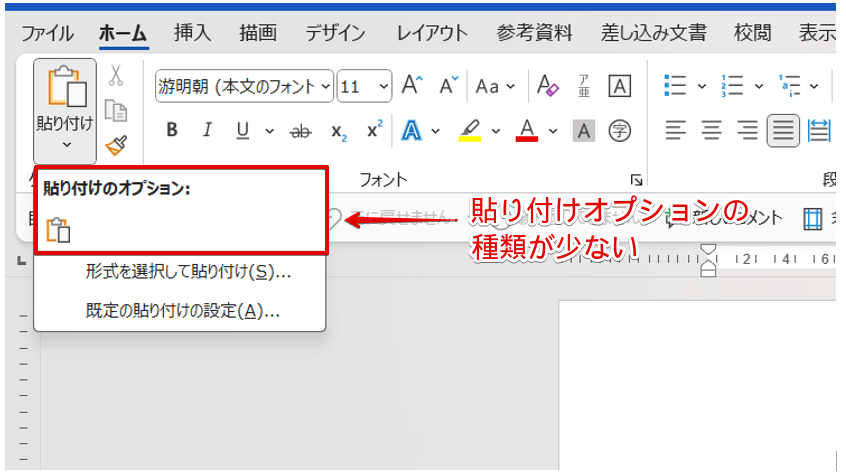Open the Change Case Aa dropdown
The width and height of the screenshot is (846, 473).
coord(495,86)
